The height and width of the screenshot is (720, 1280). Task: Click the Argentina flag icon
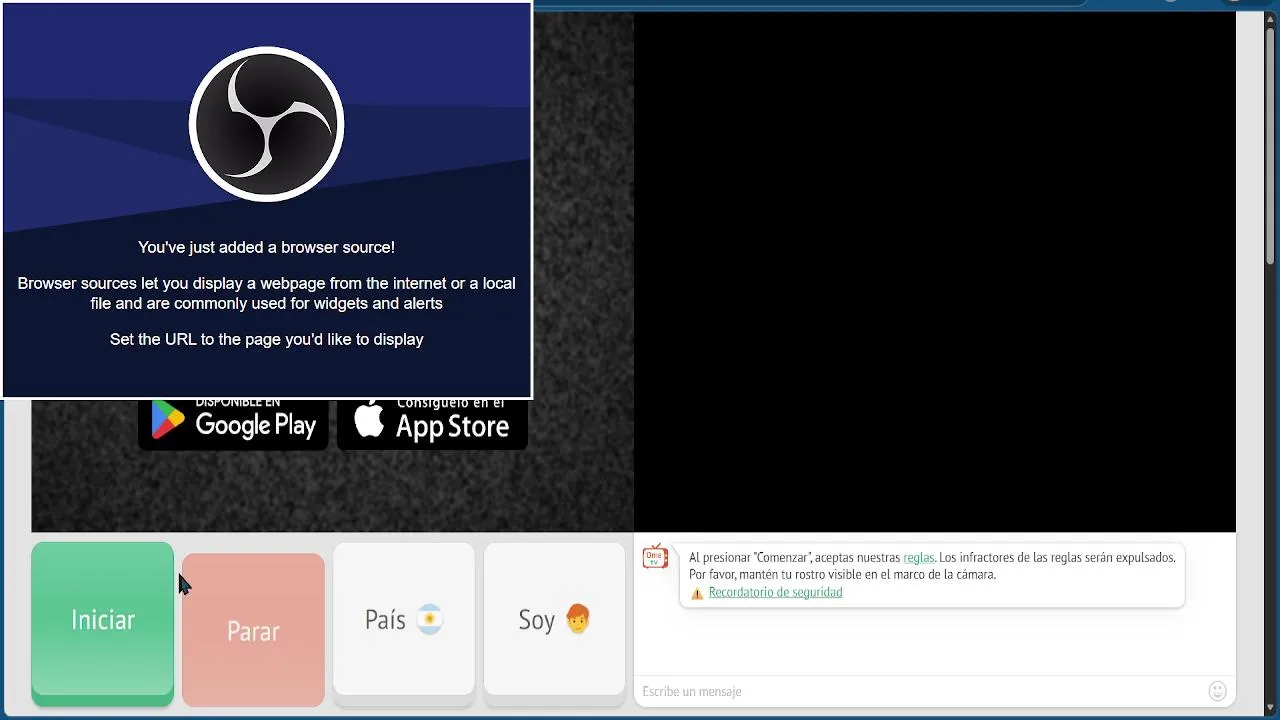430,620
